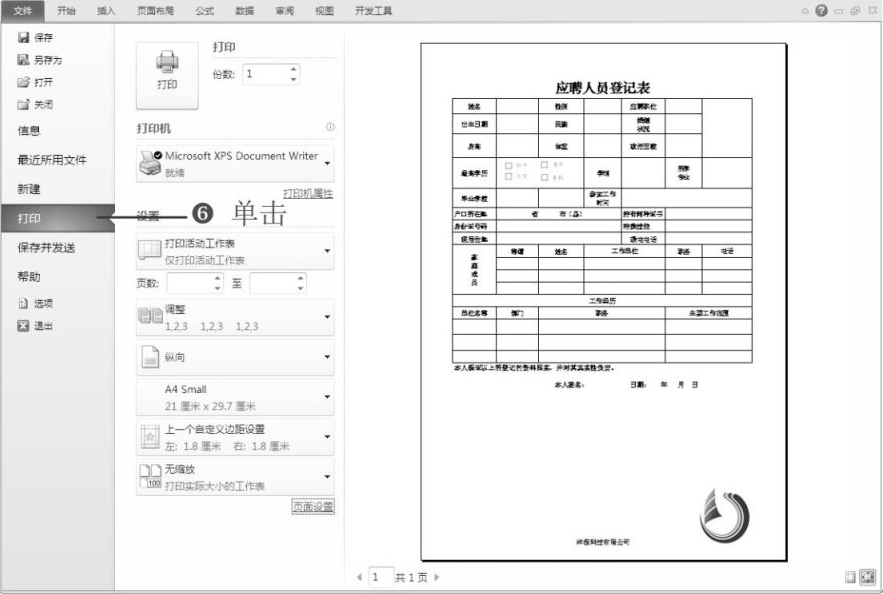The image size is (883, 594).
Task: Click the current page number field below preview
Action: pos(378,577)
